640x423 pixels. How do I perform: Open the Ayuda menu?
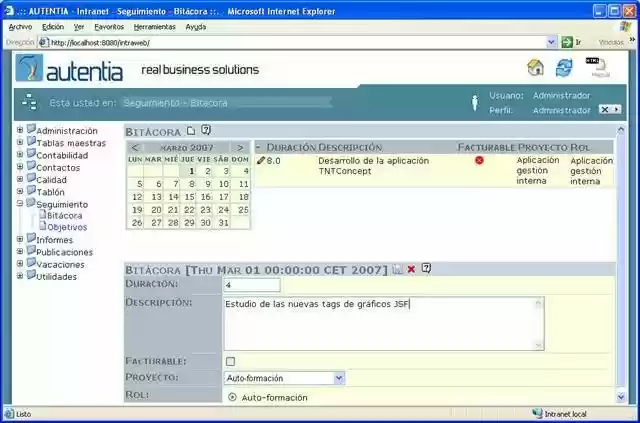[x=196, y=27]
